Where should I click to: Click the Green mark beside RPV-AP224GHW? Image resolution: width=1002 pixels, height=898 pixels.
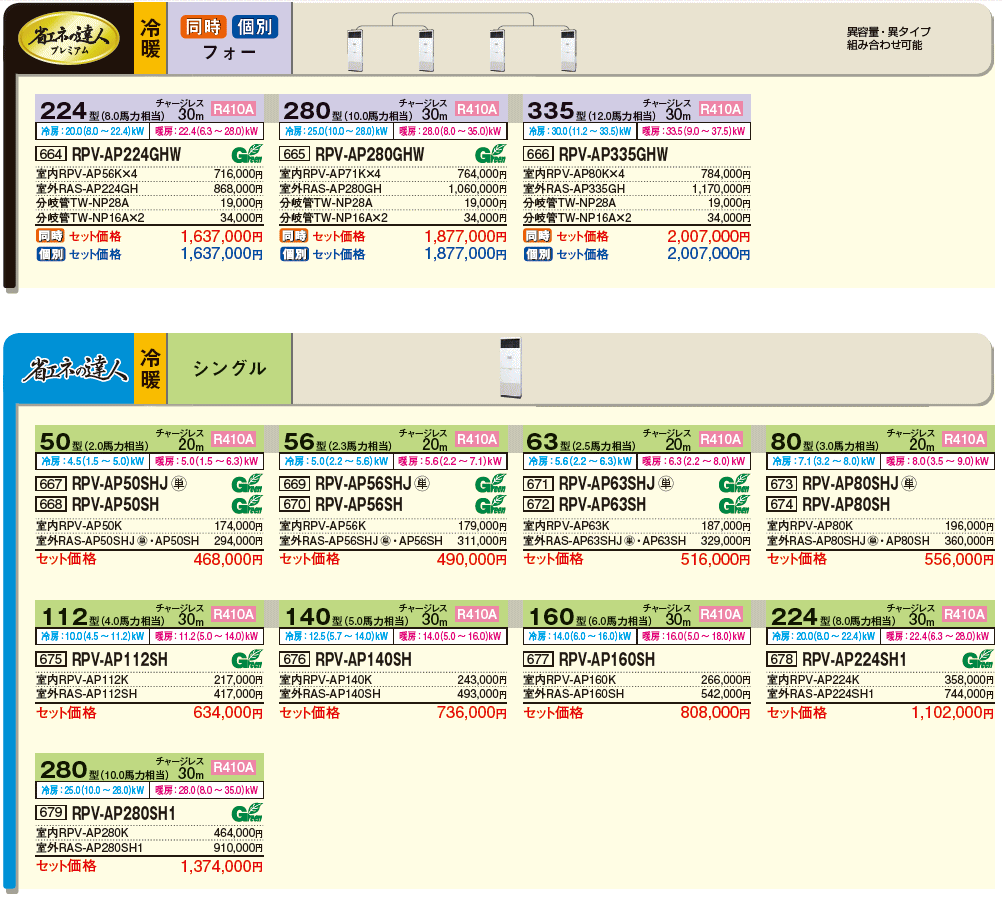[x=247, y=154]
